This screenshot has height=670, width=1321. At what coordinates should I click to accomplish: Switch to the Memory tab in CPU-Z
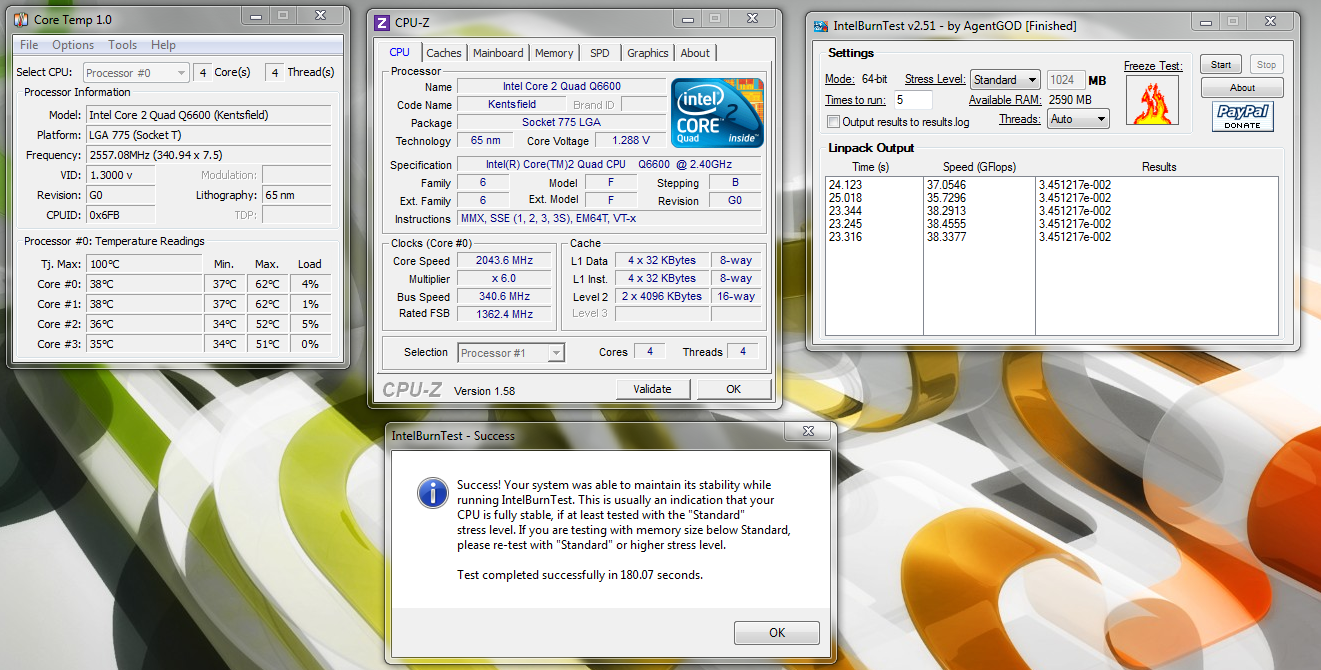click(554, 53)
